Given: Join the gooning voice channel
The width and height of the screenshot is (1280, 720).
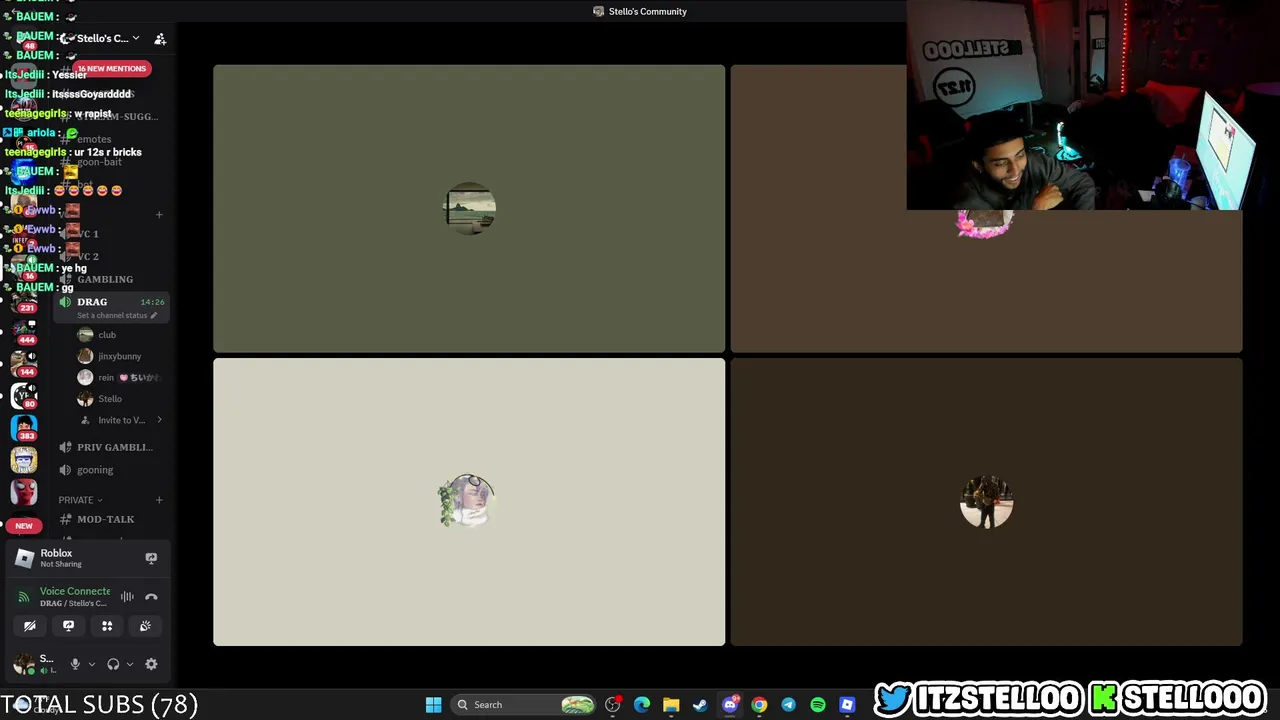Looking at the screenshot, I should (95, 470).
